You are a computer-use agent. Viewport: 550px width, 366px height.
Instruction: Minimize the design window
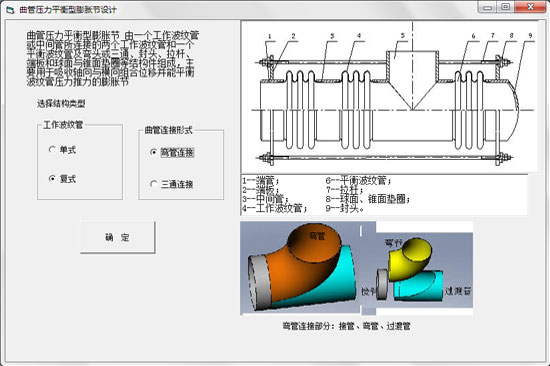pyautogui.click(x=488, y=7)
